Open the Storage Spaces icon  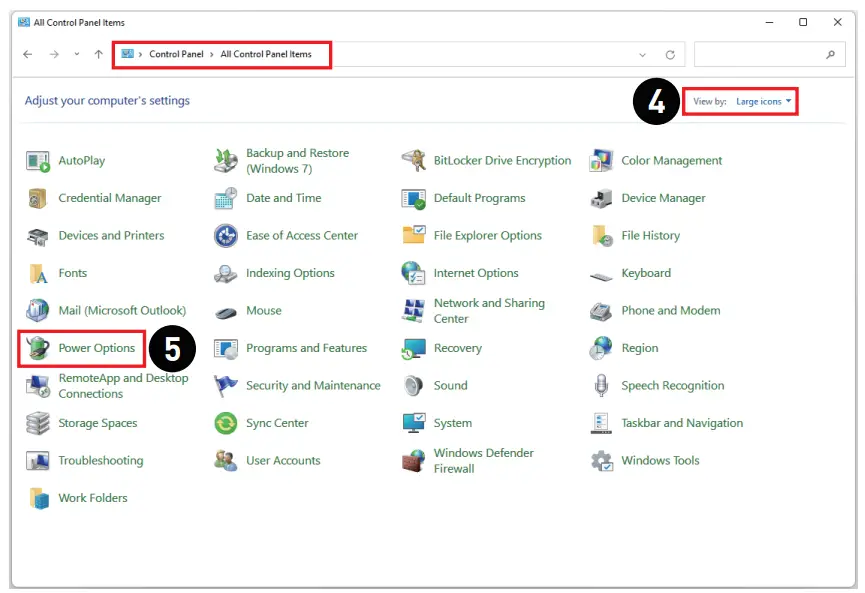[x=38, y=423]
